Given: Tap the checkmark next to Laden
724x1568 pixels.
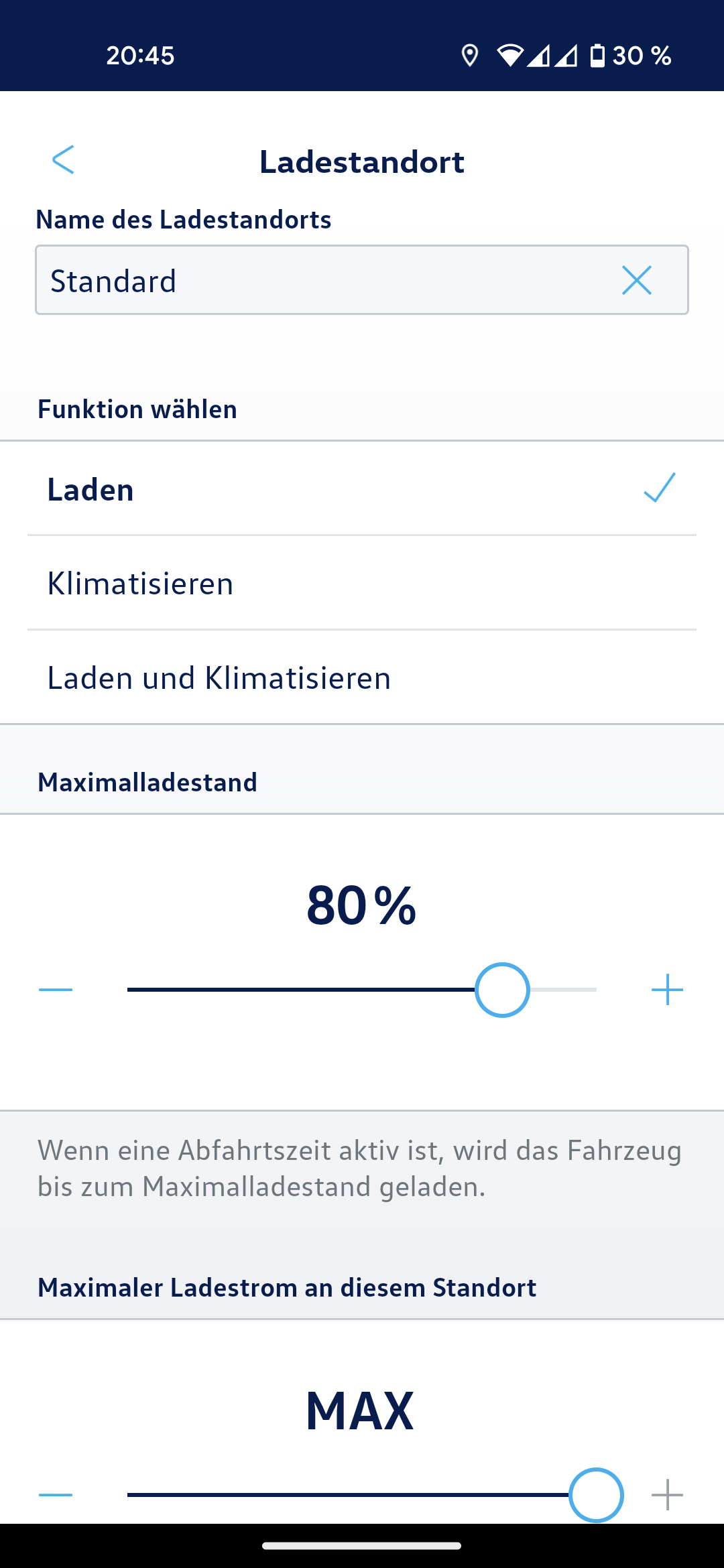Looking at the screenshot, I should pyautogui.click(x=660, y=487).
